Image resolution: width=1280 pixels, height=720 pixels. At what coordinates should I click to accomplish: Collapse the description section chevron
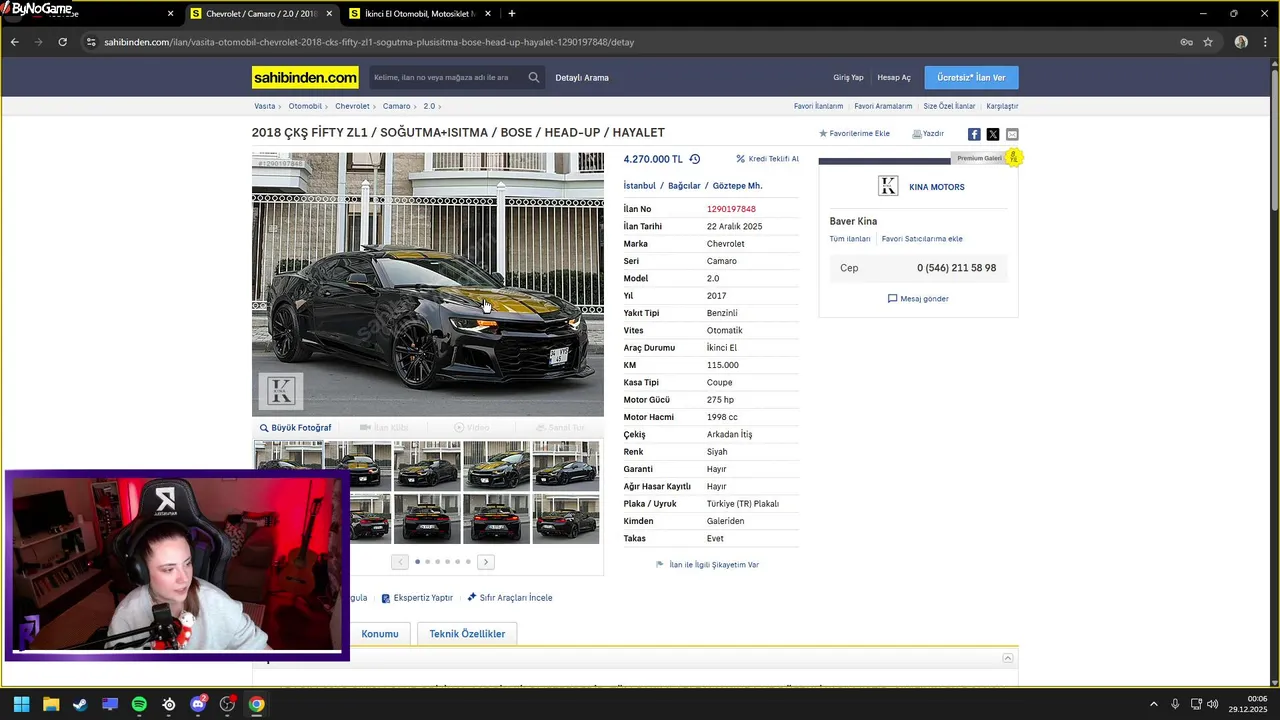[1008, 658]
